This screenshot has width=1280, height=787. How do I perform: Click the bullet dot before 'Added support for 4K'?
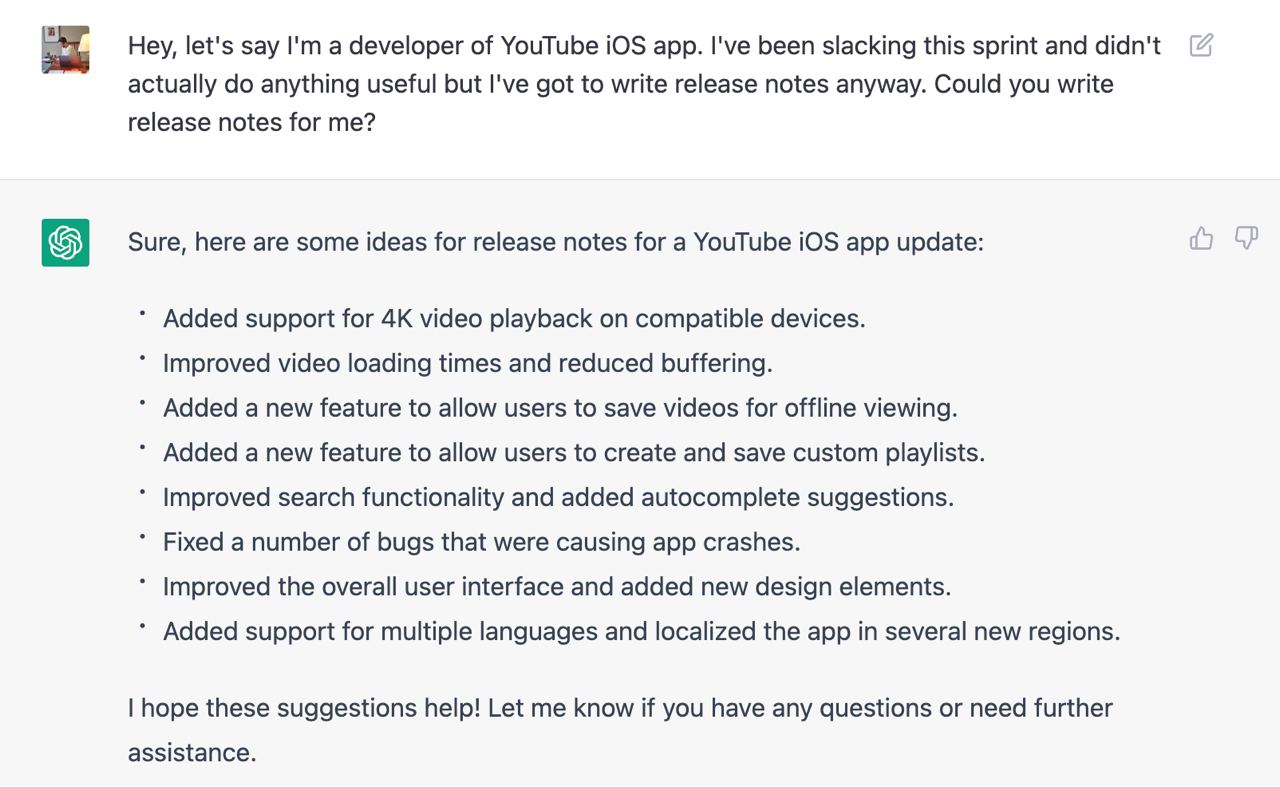[142, 314]
